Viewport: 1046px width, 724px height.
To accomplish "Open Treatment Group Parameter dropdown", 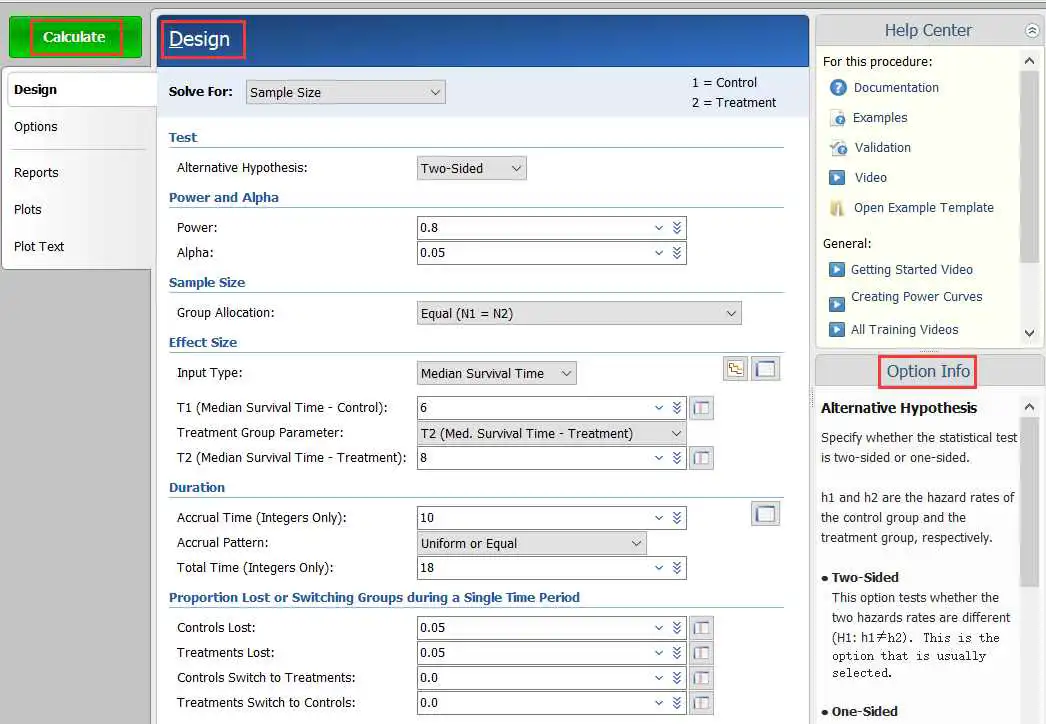I will coord(552,434).
